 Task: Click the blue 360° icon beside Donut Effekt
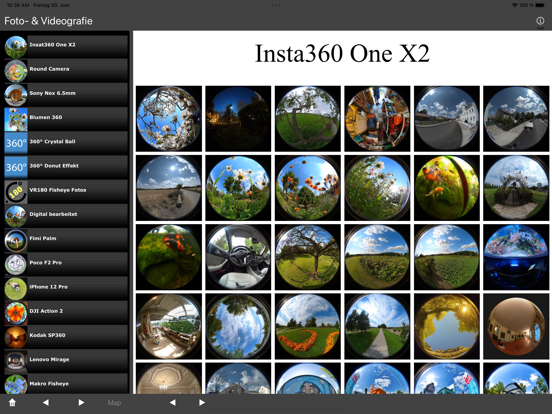(16, 167)
